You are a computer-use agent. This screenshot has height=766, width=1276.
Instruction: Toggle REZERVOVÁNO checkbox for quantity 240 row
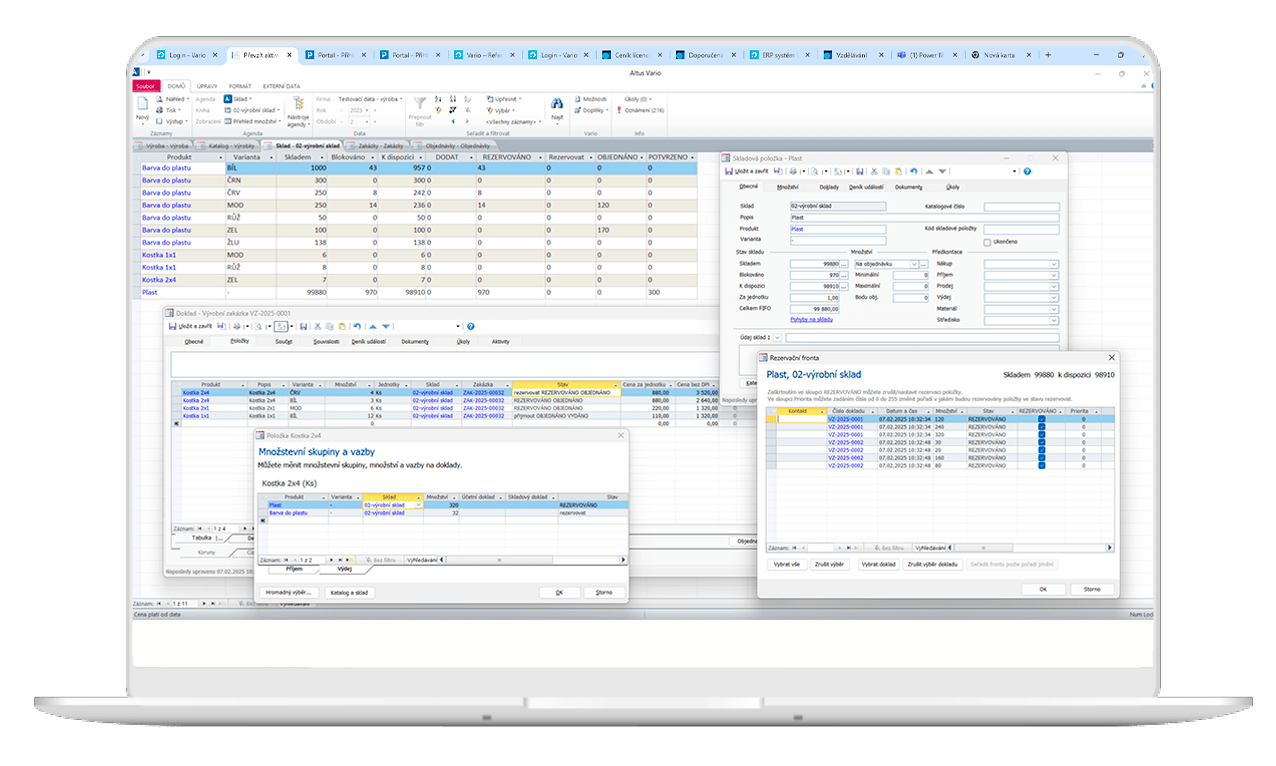[1041, 426]
